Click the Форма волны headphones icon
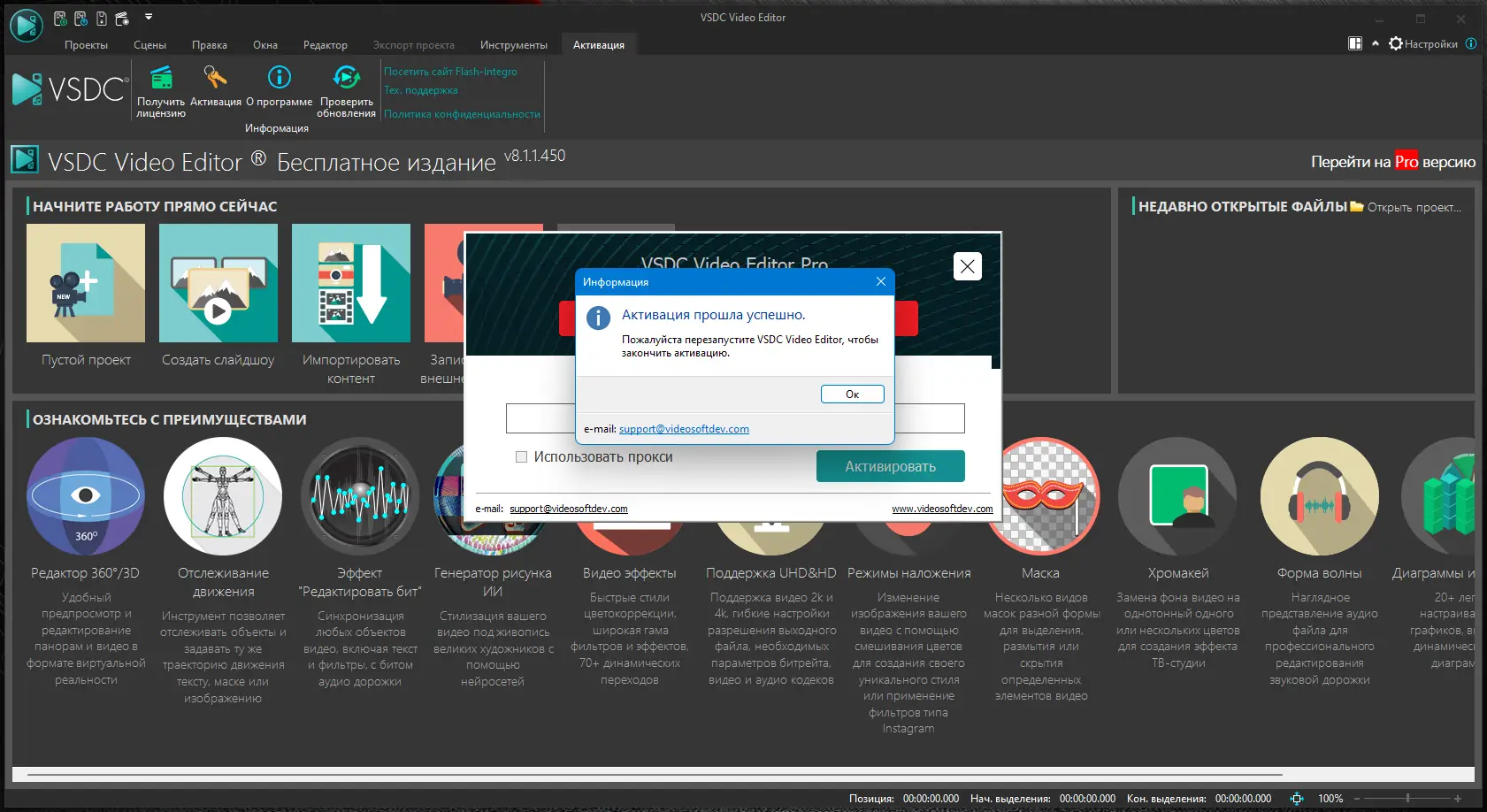 click(1320, 496)
